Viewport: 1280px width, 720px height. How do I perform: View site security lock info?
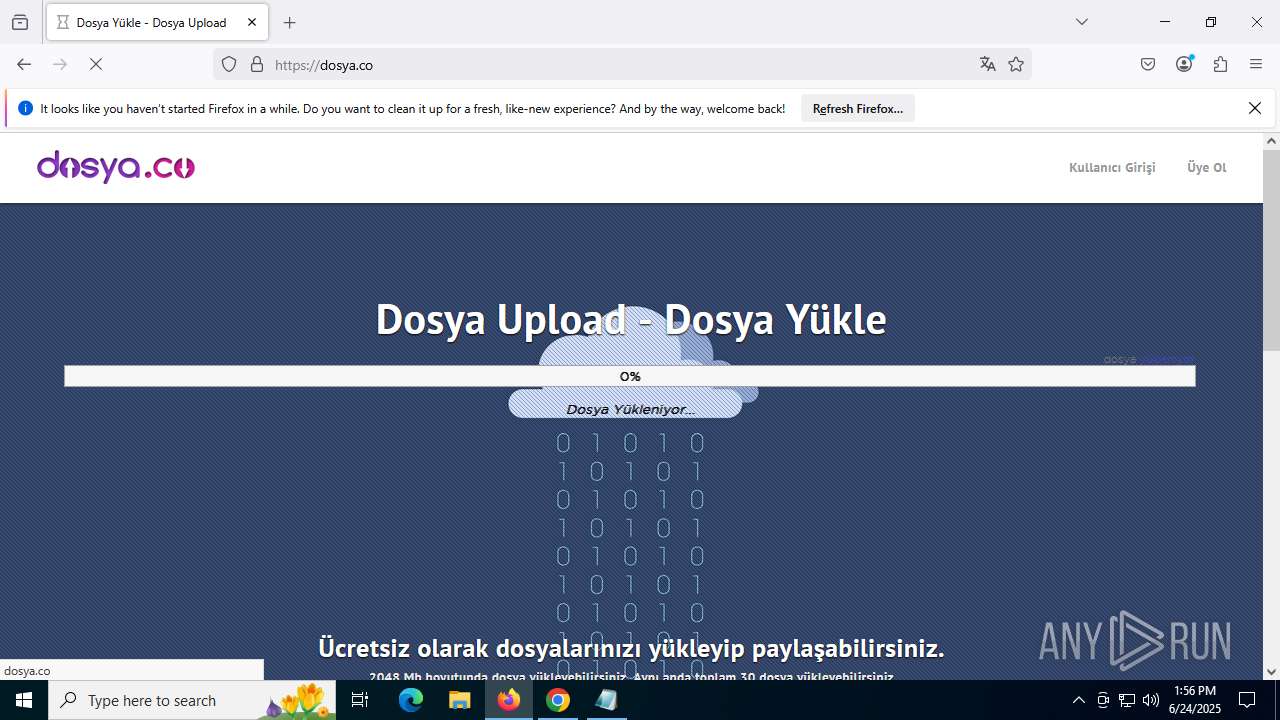pyautogui.click(x=257, y=64)
